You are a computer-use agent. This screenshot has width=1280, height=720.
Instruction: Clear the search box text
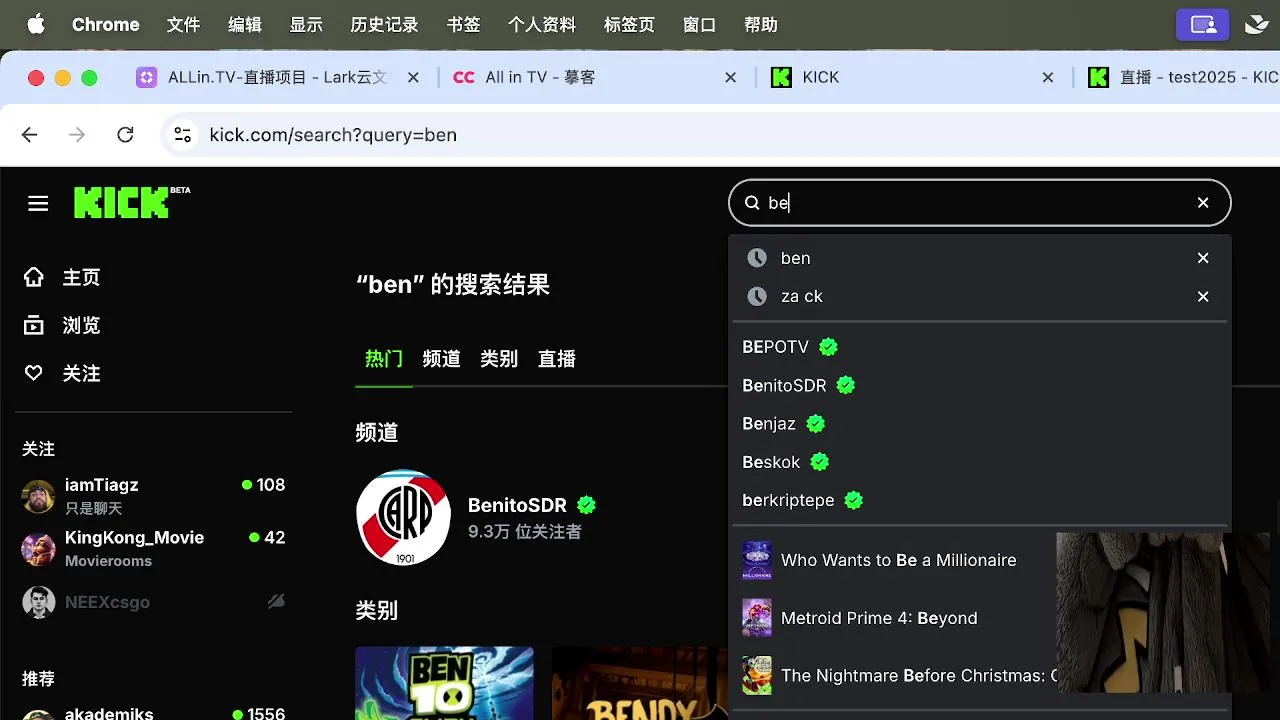tap(1203, 203)
